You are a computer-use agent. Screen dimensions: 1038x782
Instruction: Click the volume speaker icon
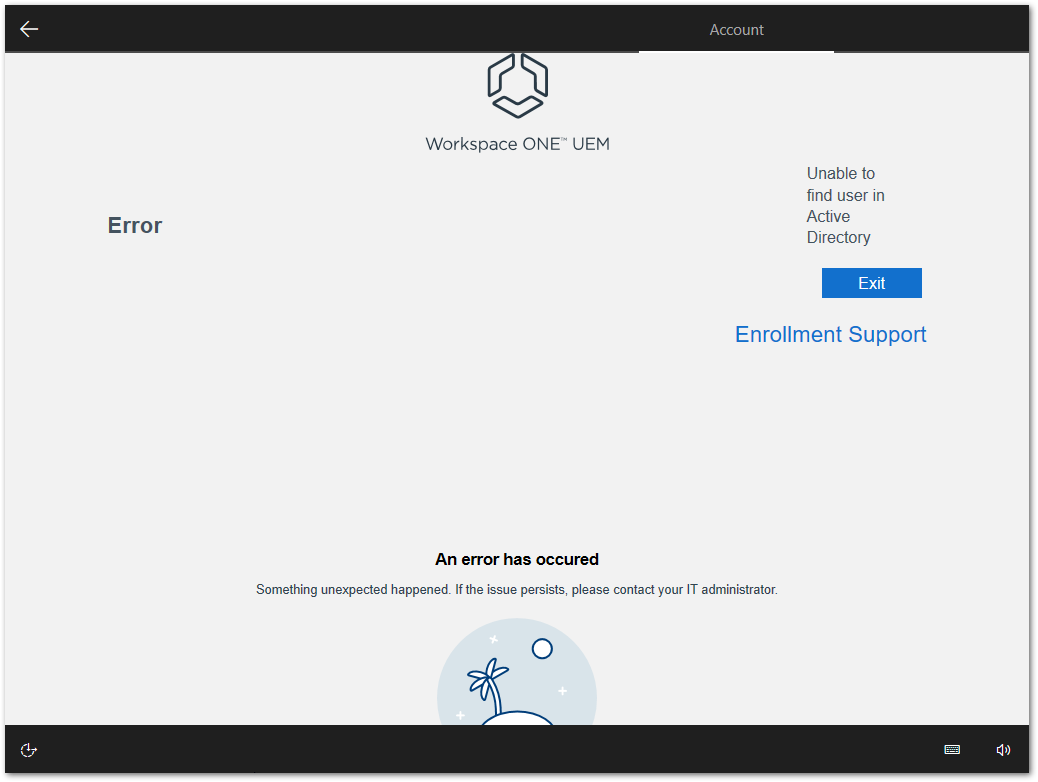coord(1003,750)
